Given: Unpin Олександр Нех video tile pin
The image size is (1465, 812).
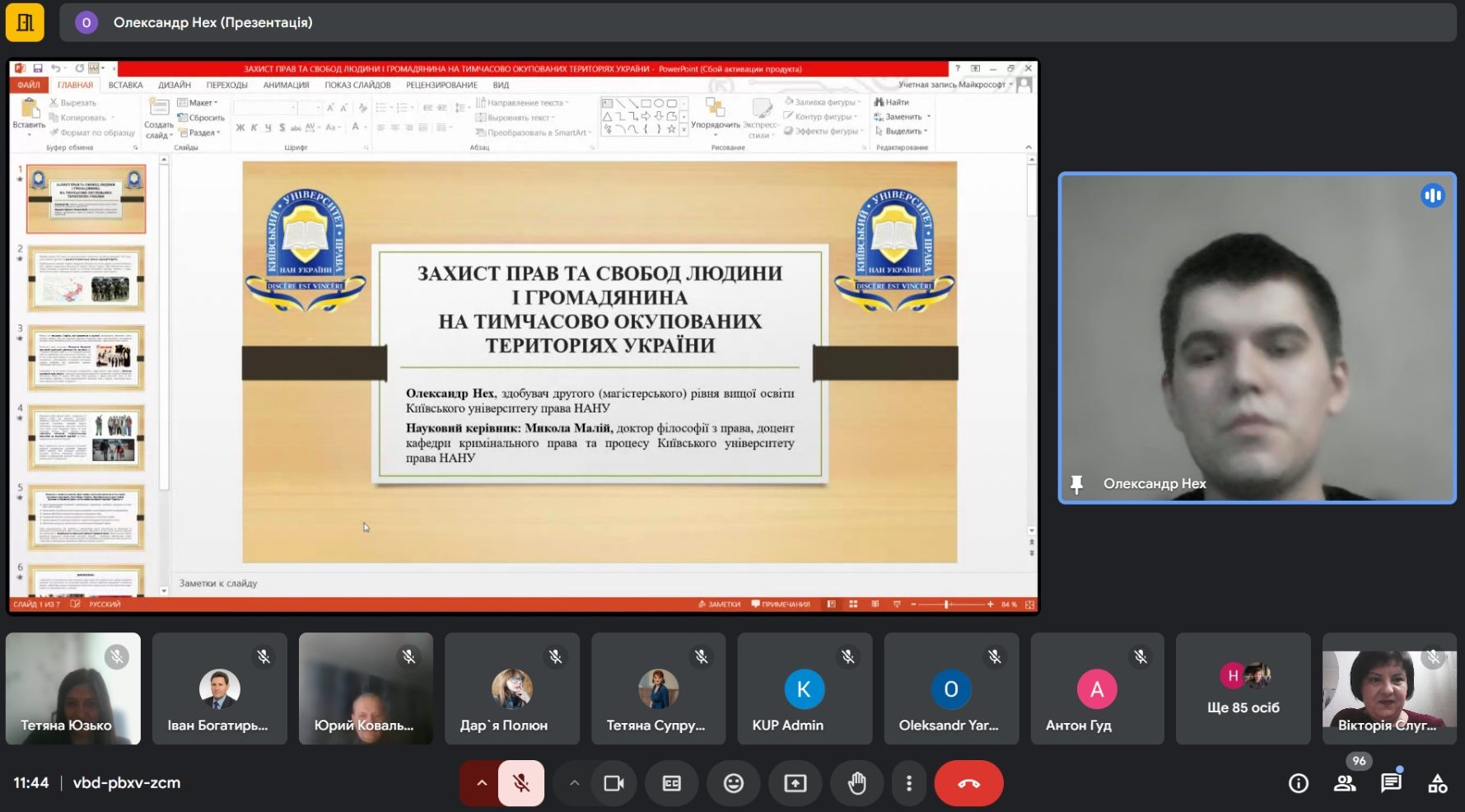Looking at the screenshot, I should coord(1076,484).
